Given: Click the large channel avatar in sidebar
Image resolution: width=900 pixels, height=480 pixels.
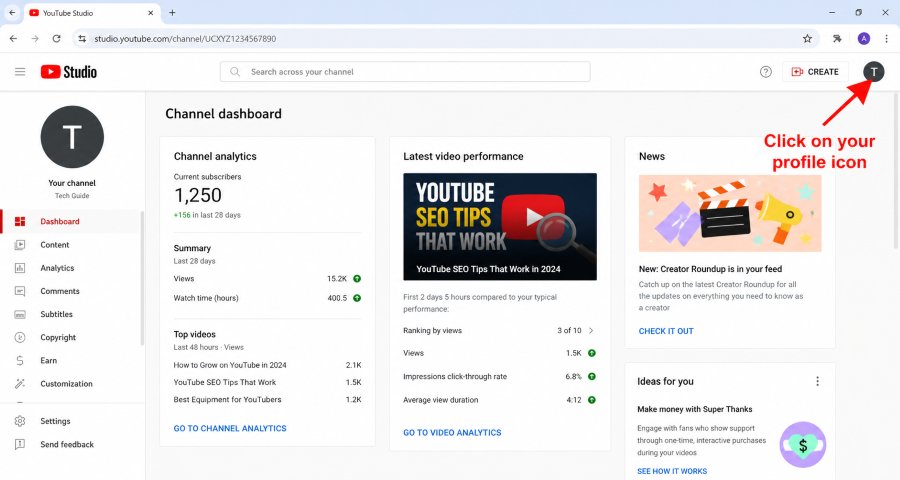Looking at the screenshot, I should 72,137.
